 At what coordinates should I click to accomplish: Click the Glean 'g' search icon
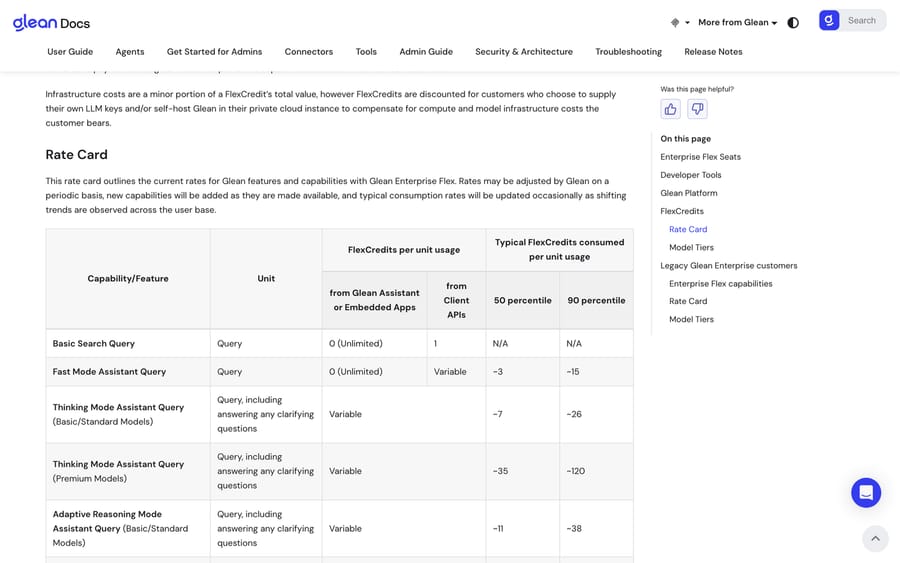tap(829, 21)
